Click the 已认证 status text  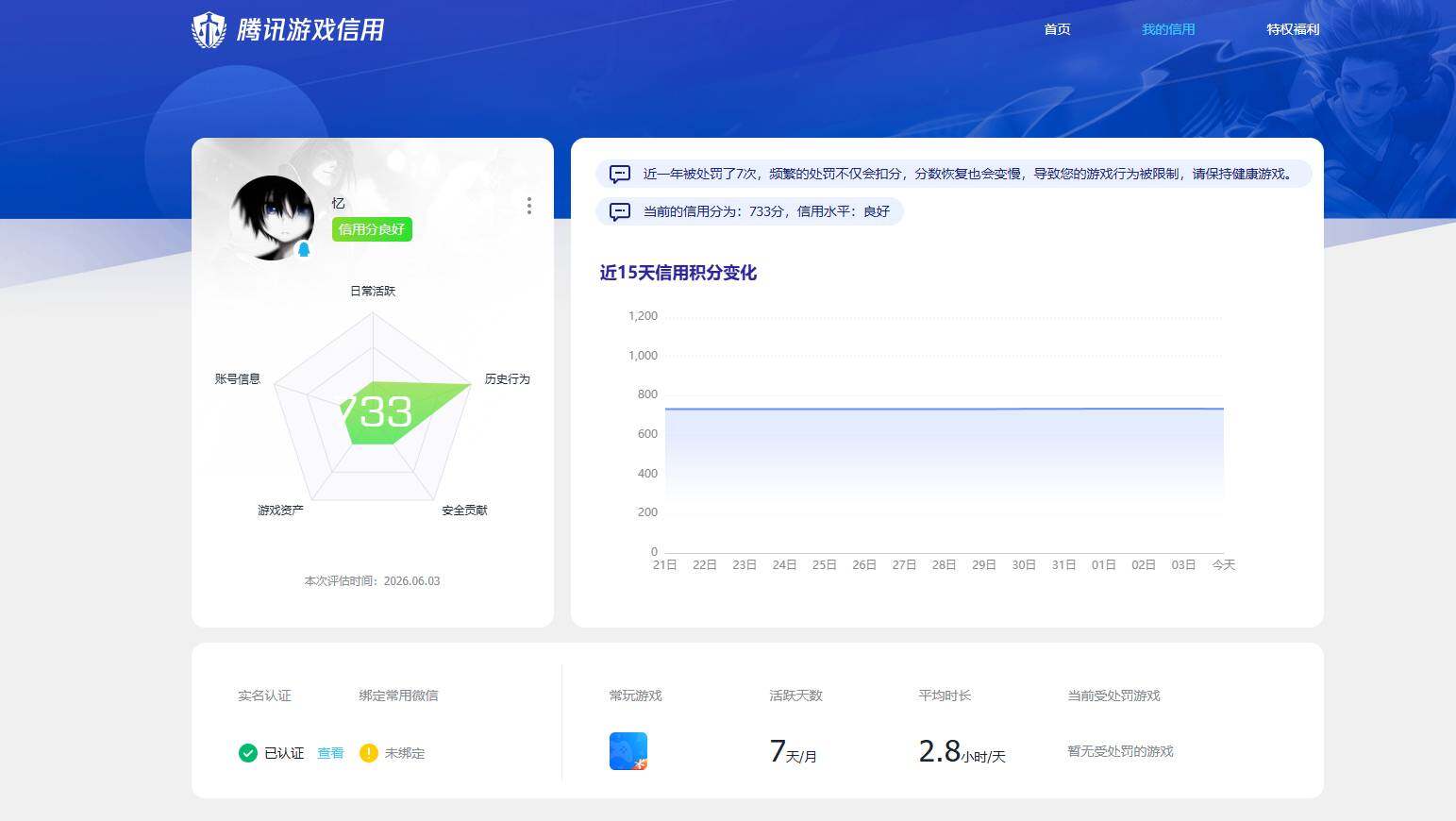tap(284, 753)
